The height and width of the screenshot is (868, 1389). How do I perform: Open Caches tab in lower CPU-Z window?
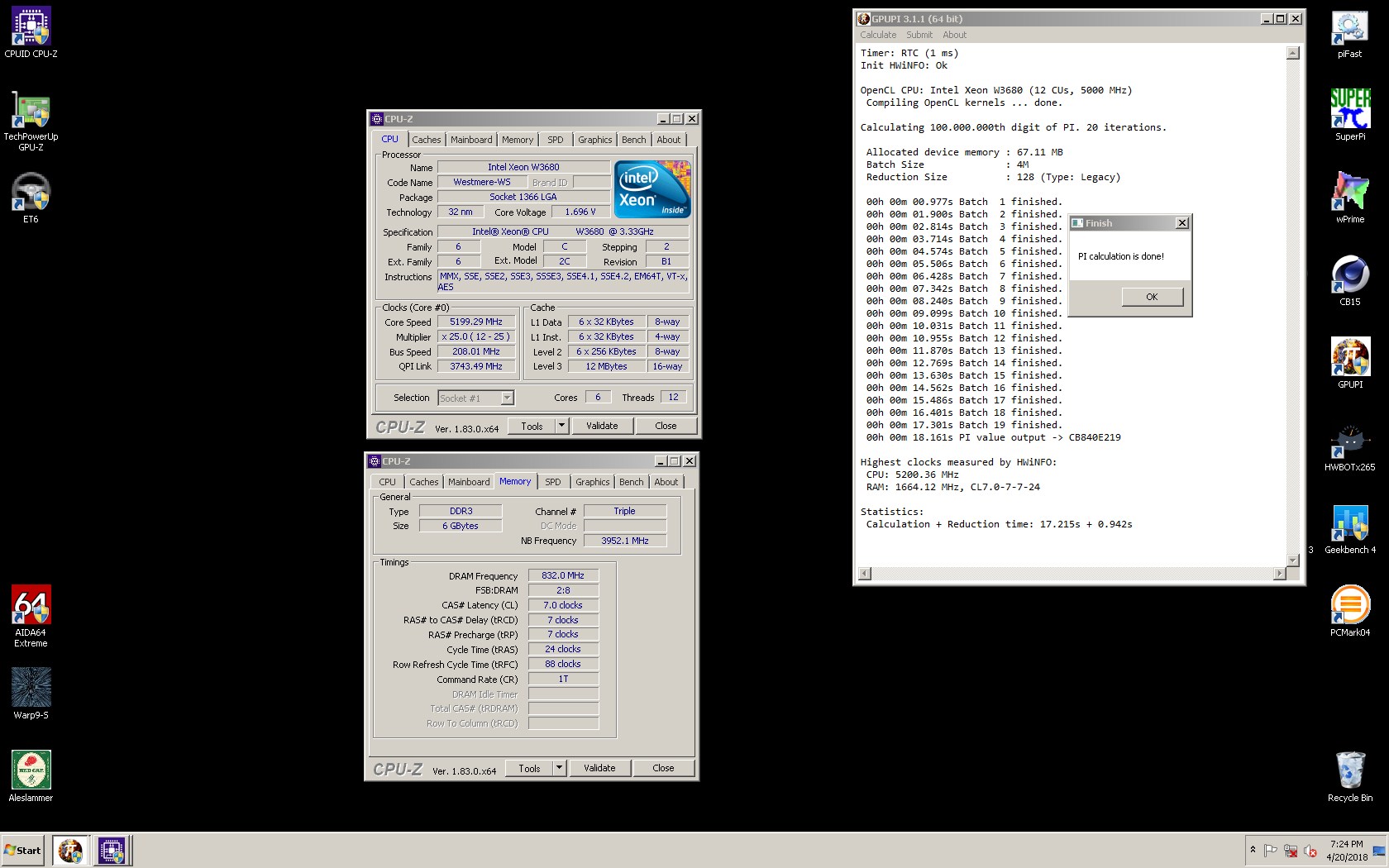click(x=424, y=482)
